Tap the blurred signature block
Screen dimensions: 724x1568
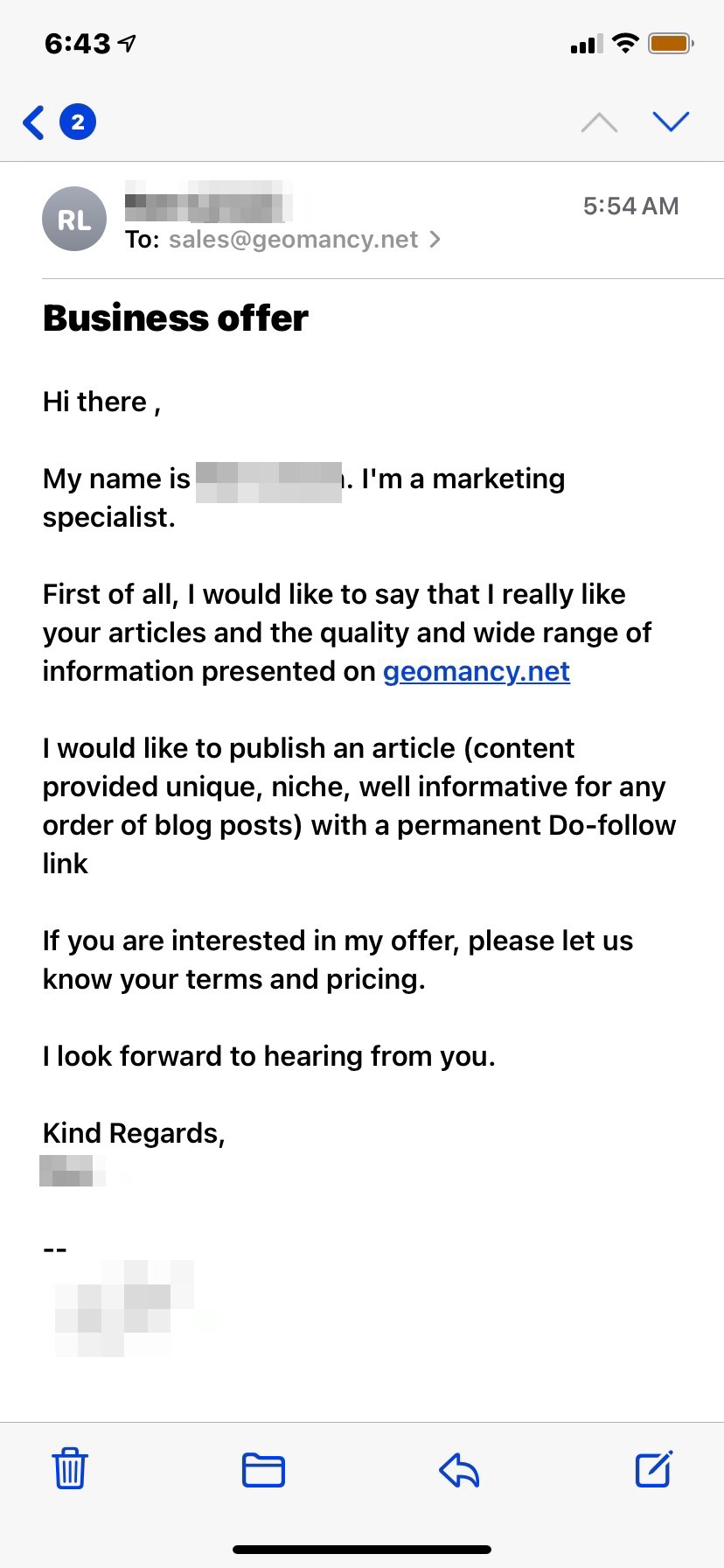click(x=122, y=1309)
